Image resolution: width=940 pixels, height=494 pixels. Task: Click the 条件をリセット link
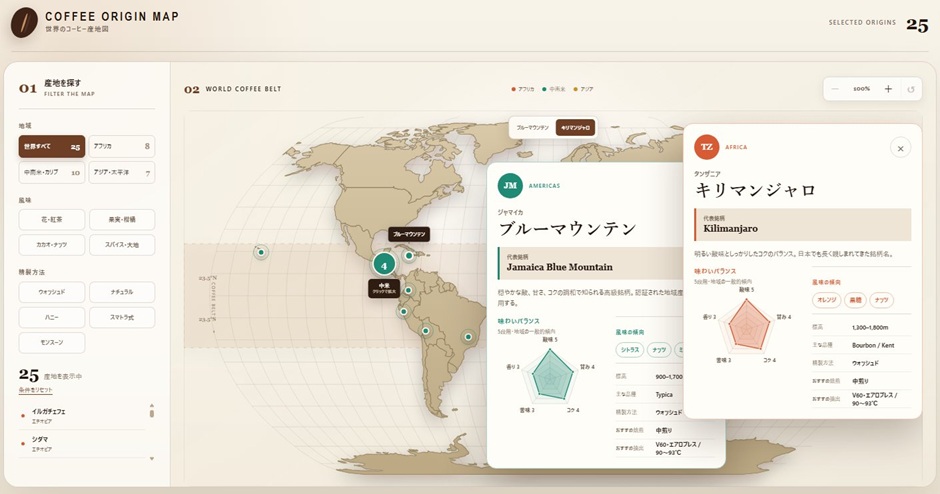click(x=35, y=390)
